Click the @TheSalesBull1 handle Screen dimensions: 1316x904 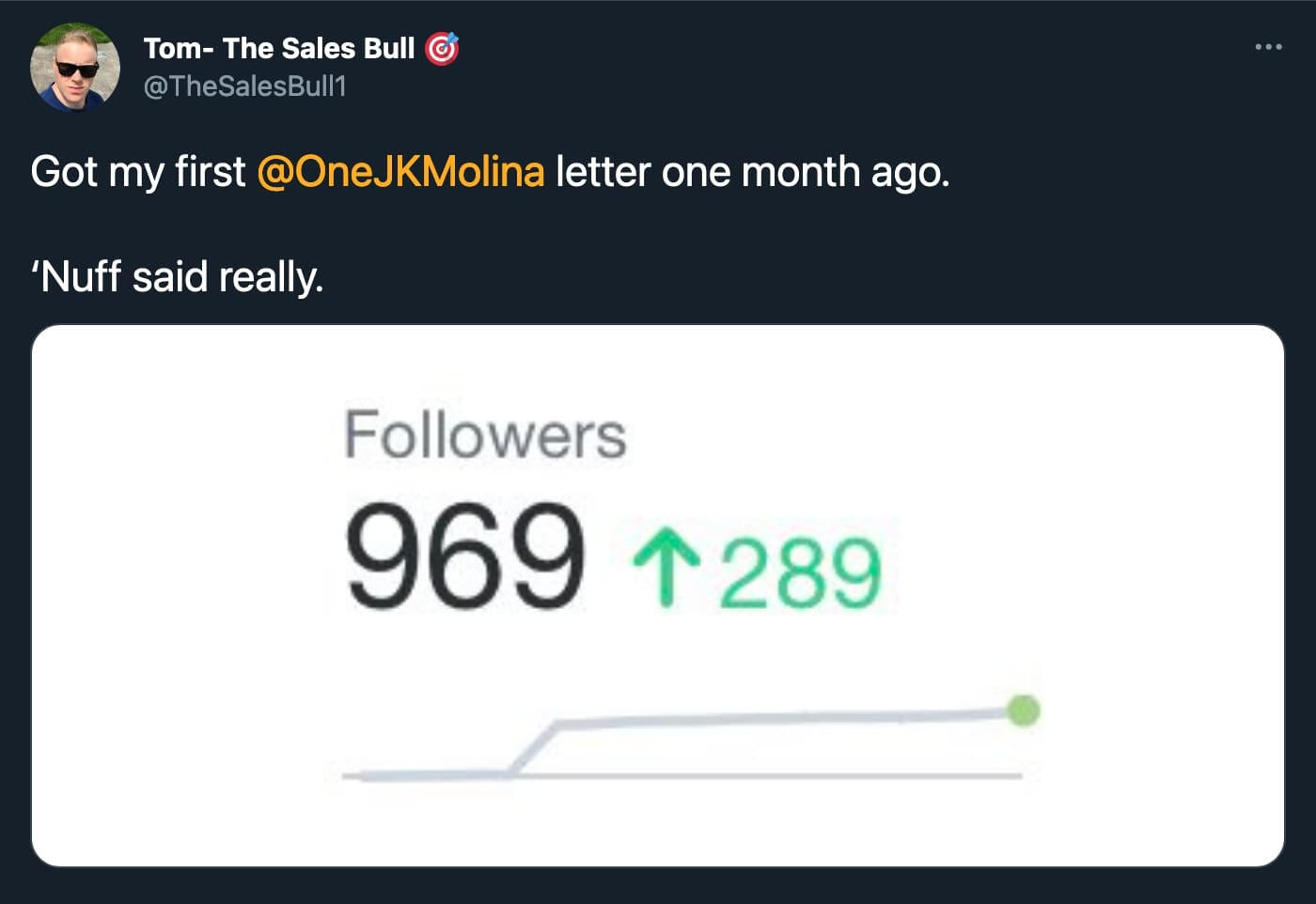[x=244, y=86]
